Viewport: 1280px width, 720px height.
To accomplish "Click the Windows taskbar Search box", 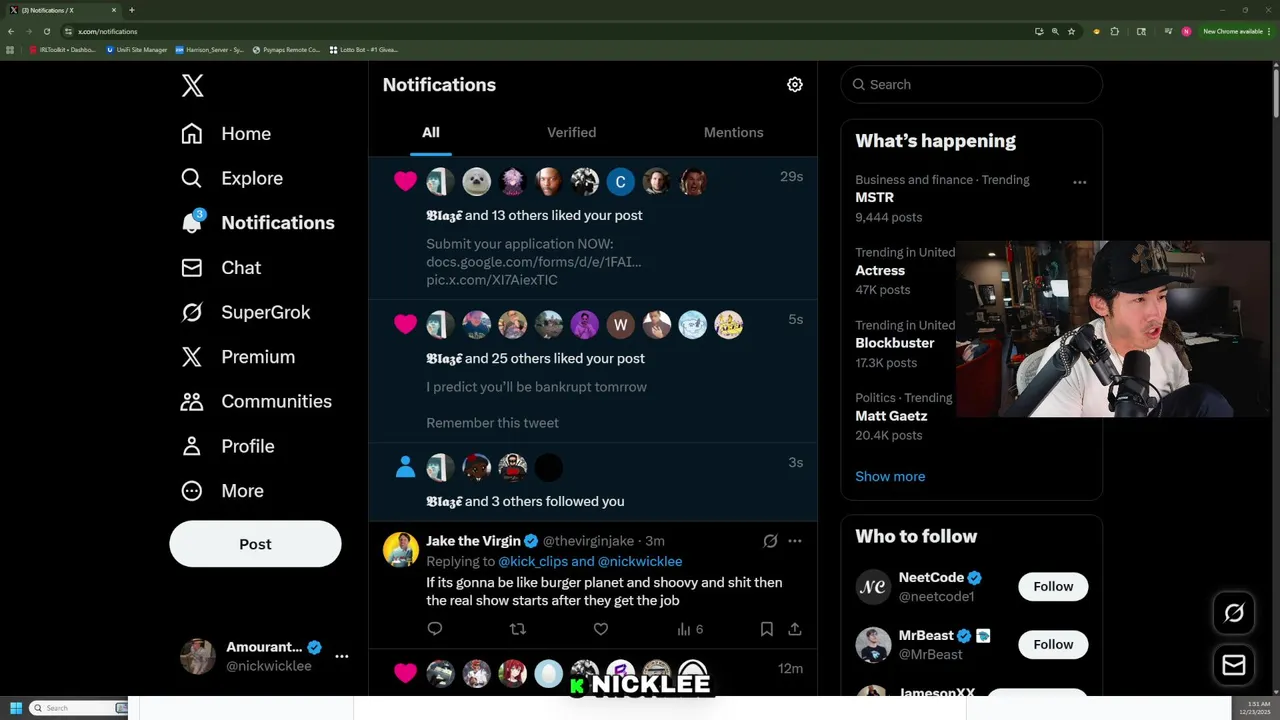I will click(78, 708).
